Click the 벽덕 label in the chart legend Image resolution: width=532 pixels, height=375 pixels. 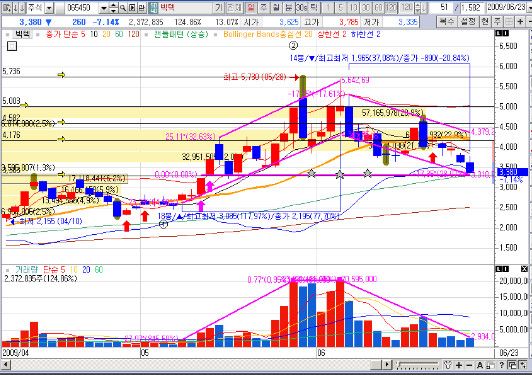(x=22, y=34)
